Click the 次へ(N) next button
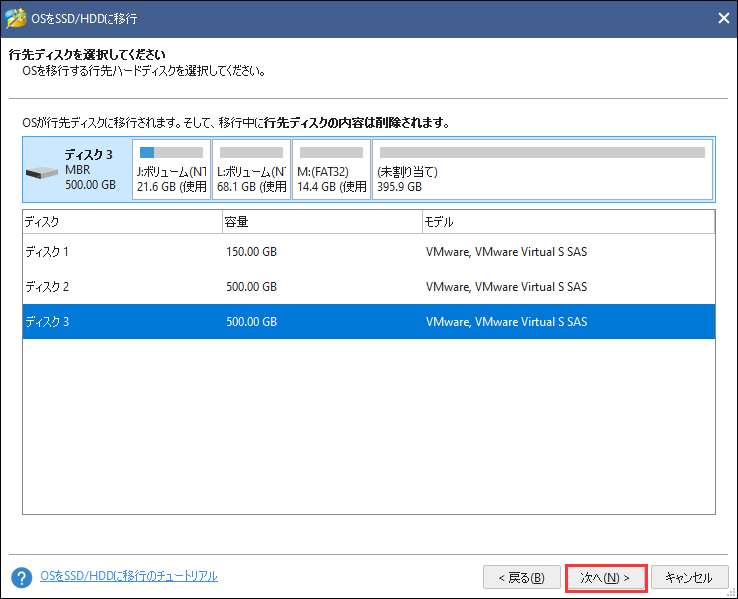This screenshot has width=738, height=599. coord(606,577)
